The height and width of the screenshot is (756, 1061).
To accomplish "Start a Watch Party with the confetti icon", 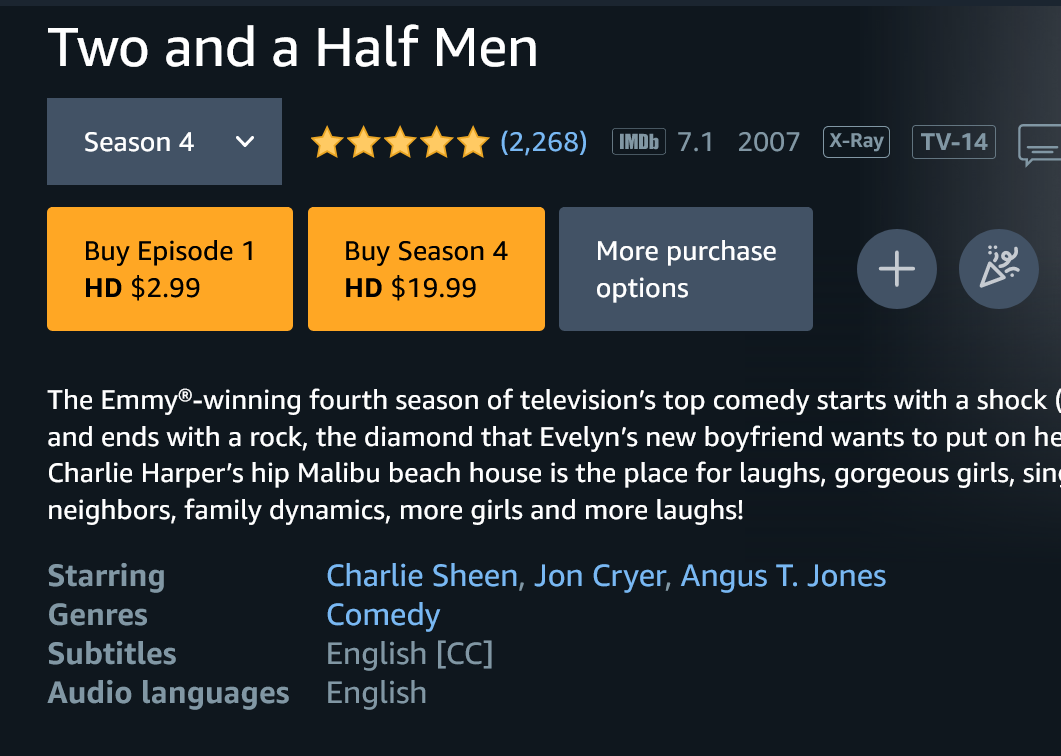I will point(998,269).
